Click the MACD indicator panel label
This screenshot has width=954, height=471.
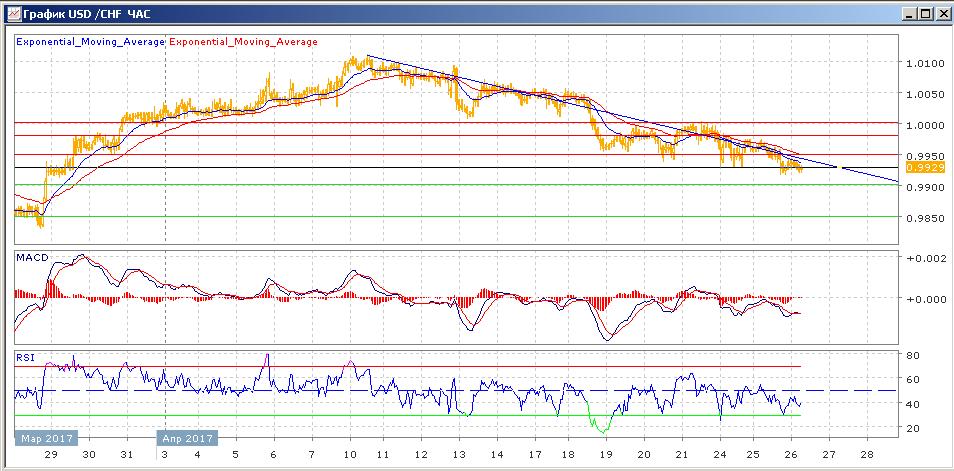click(30, 258)
